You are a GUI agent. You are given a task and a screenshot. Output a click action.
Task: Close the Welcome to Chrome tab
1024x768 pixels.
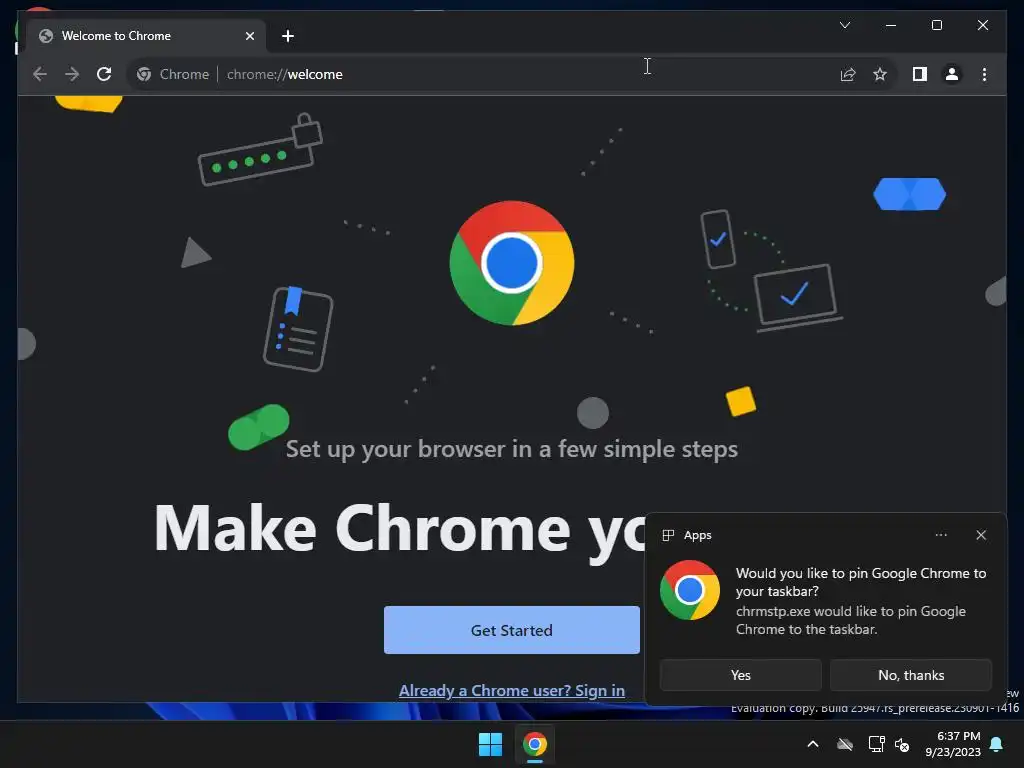click(x=249, y=36)
